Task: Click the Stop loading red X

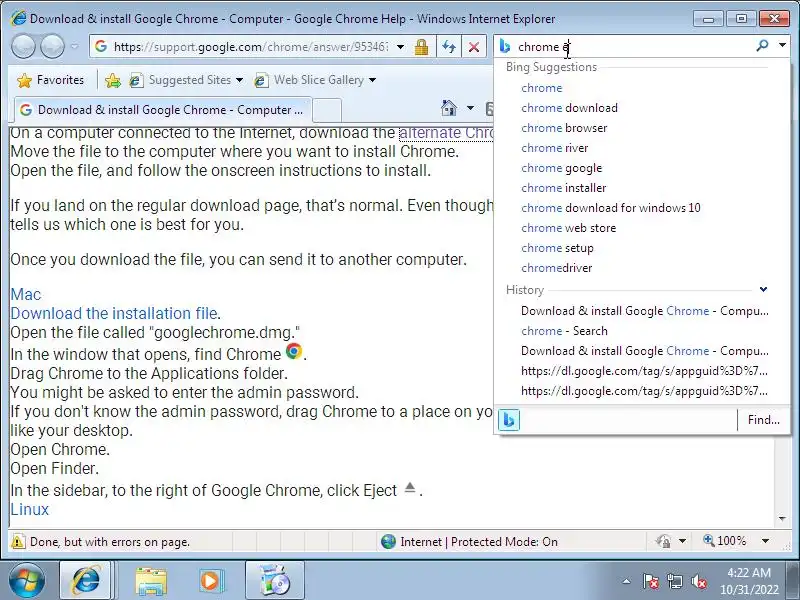Action: point(473,47)
